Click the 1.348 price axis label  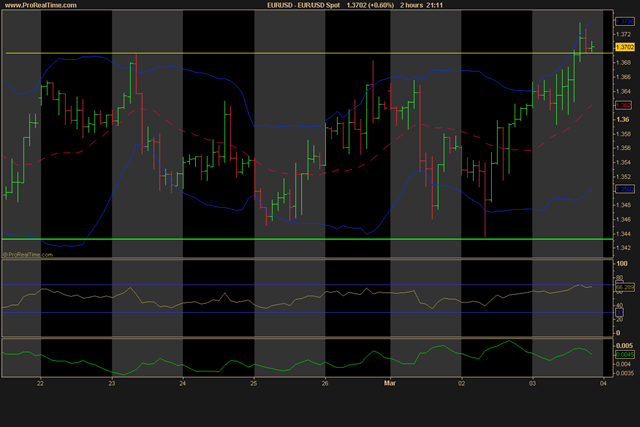point(623,205)
